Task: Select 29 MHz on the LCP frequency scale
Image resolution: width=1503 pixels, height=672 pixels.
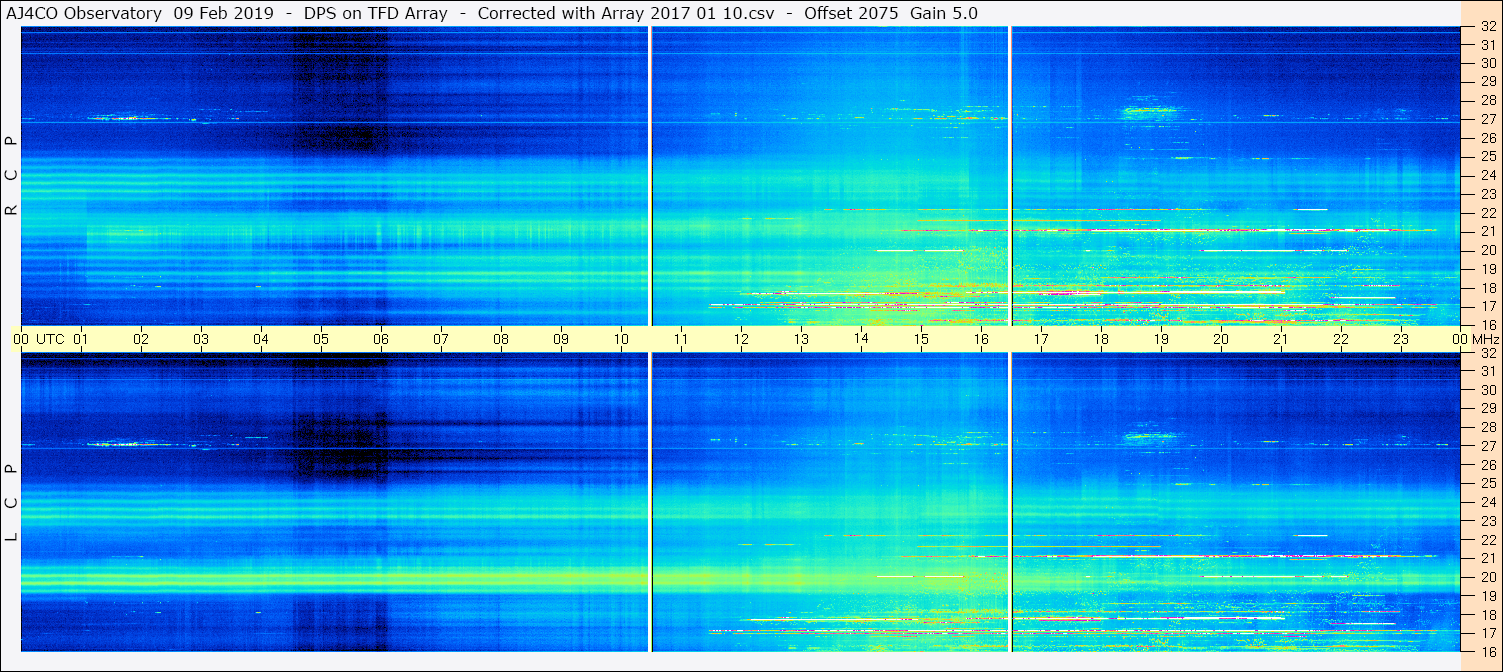Action: (1487, 408)
